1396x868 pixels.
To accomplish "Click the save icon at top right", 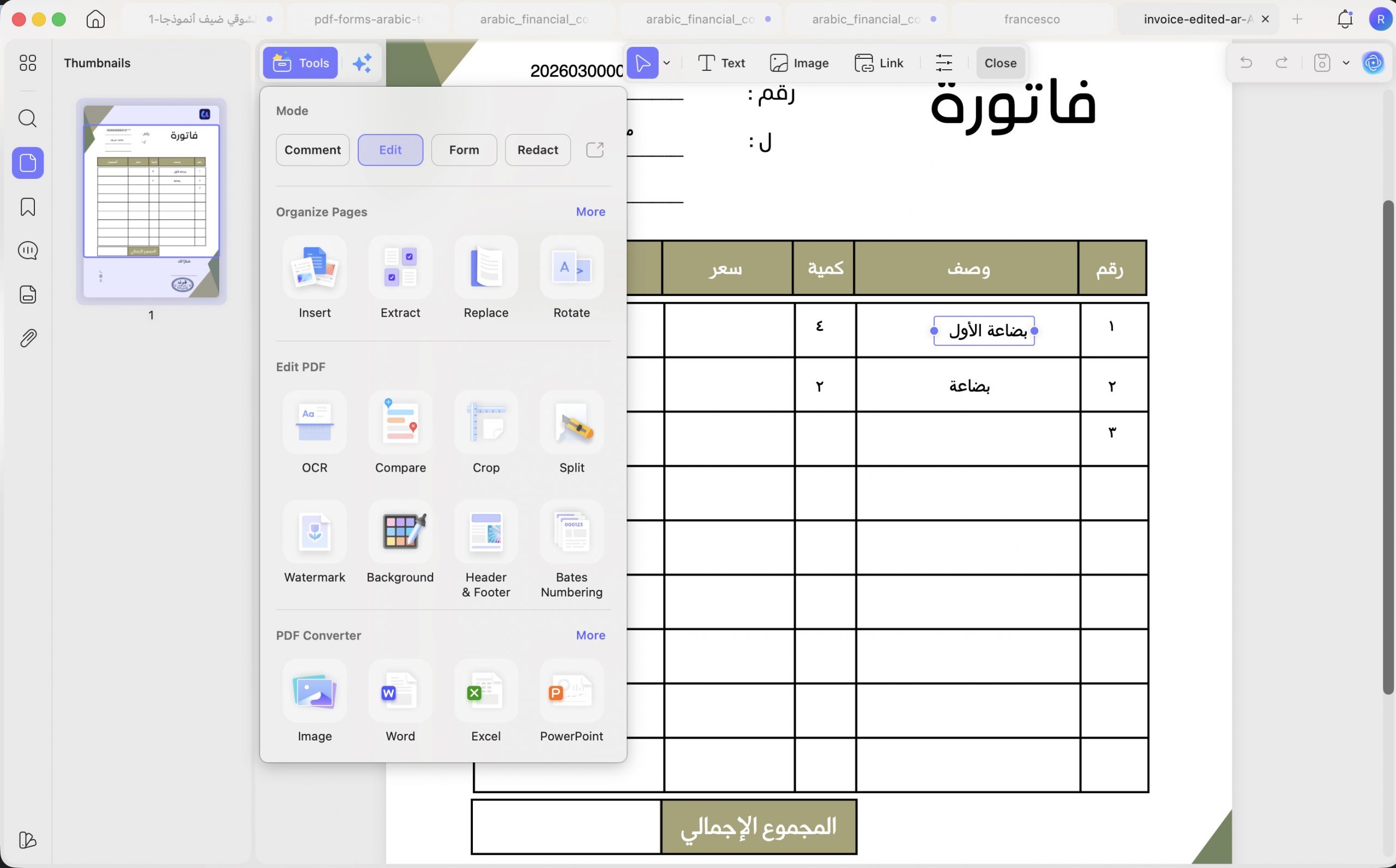I will 1322,63.
